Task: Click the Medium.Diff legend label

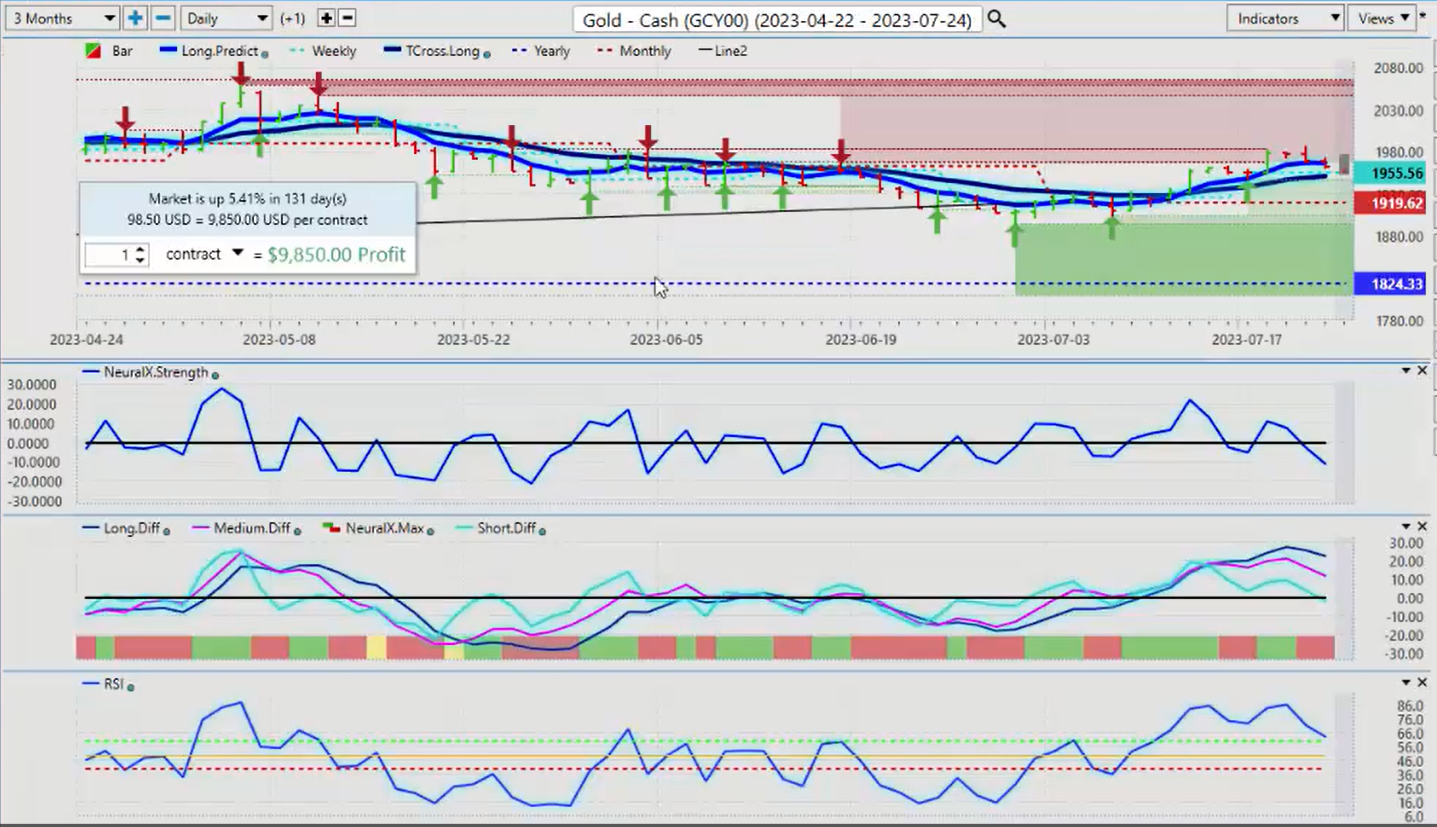Action: (251, 528)
